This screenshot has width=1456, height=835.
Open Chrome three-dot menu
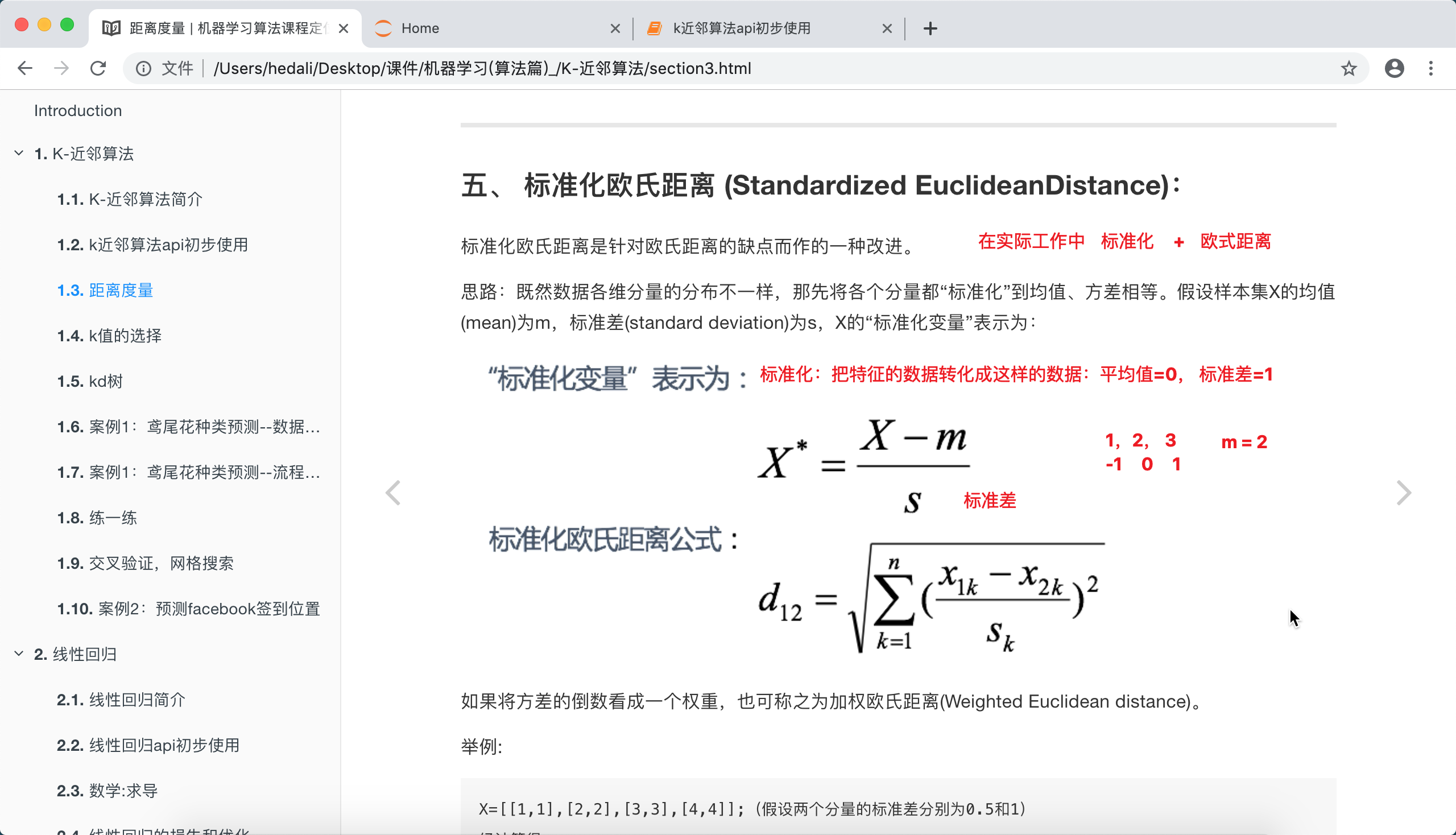click(x=1431, y=68)
